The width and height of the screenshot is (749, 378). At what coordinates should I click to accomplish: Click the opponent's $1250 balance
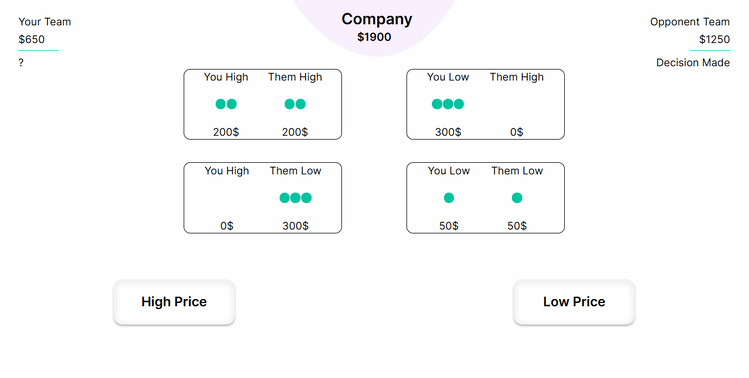pyautogui.click(x=714, y=39)
